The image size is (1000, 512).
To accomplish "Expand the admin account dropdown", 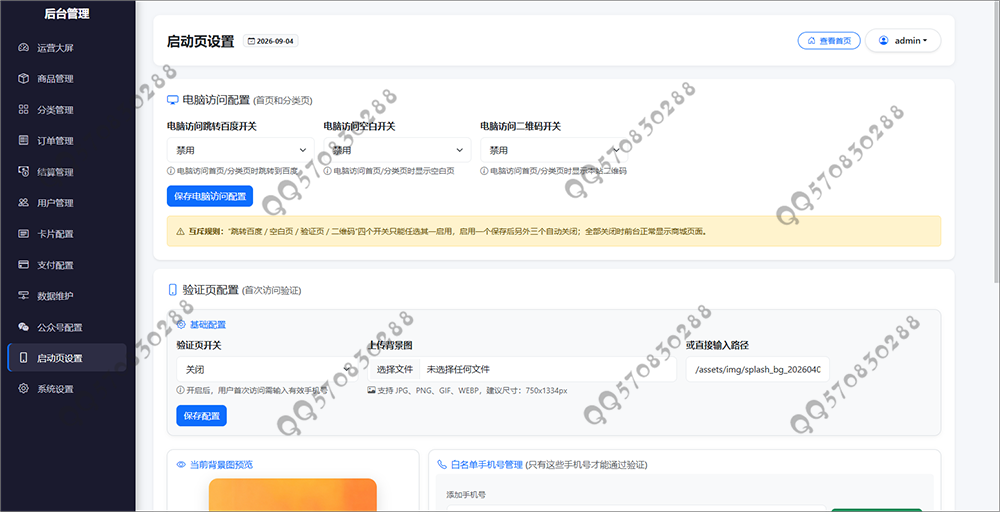I will pos(902,41).
